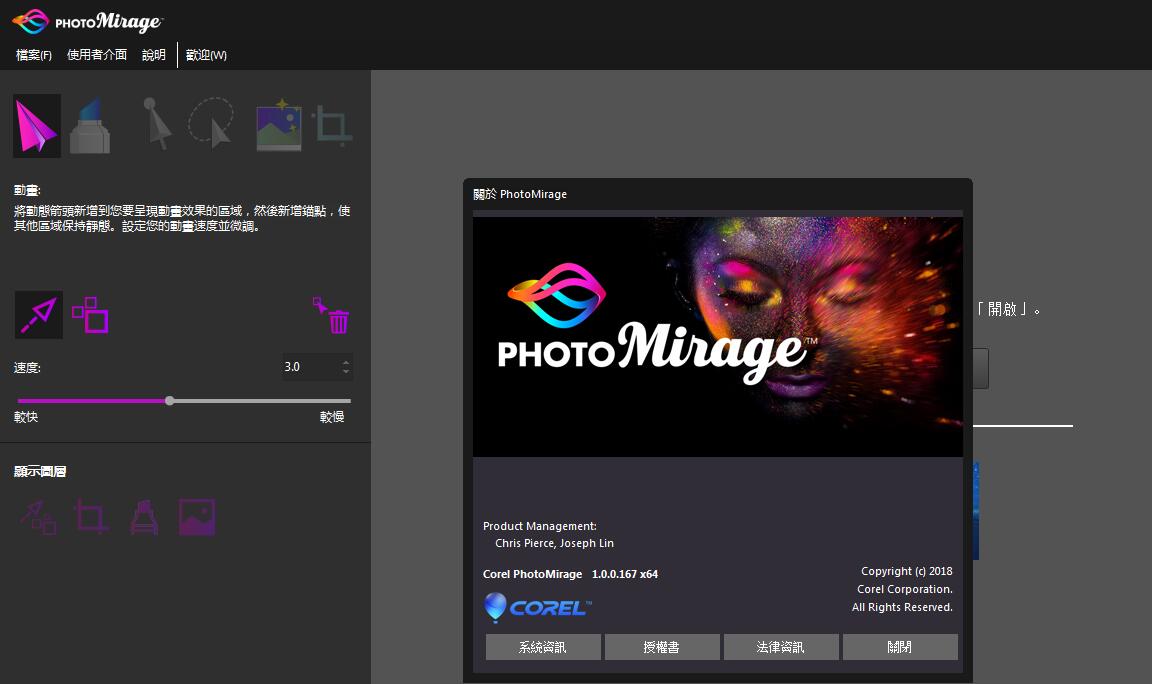Screen dimensions: 1152x684
Task: Toggle image layer visibility icon
Action: coord(197,517)
